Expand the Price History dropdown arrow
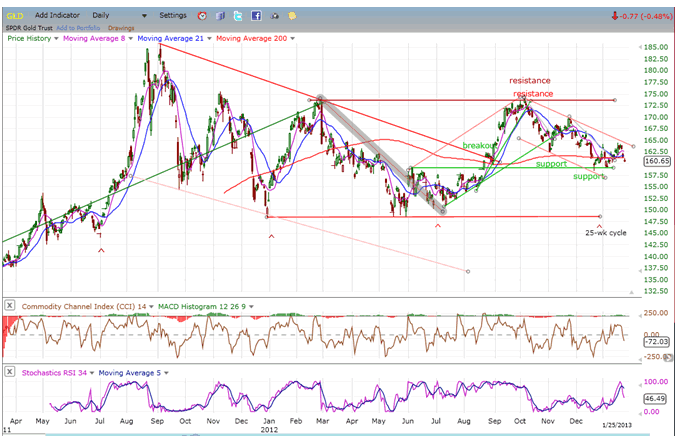Viewport: 675px width, 447px height. click(58, 38)
